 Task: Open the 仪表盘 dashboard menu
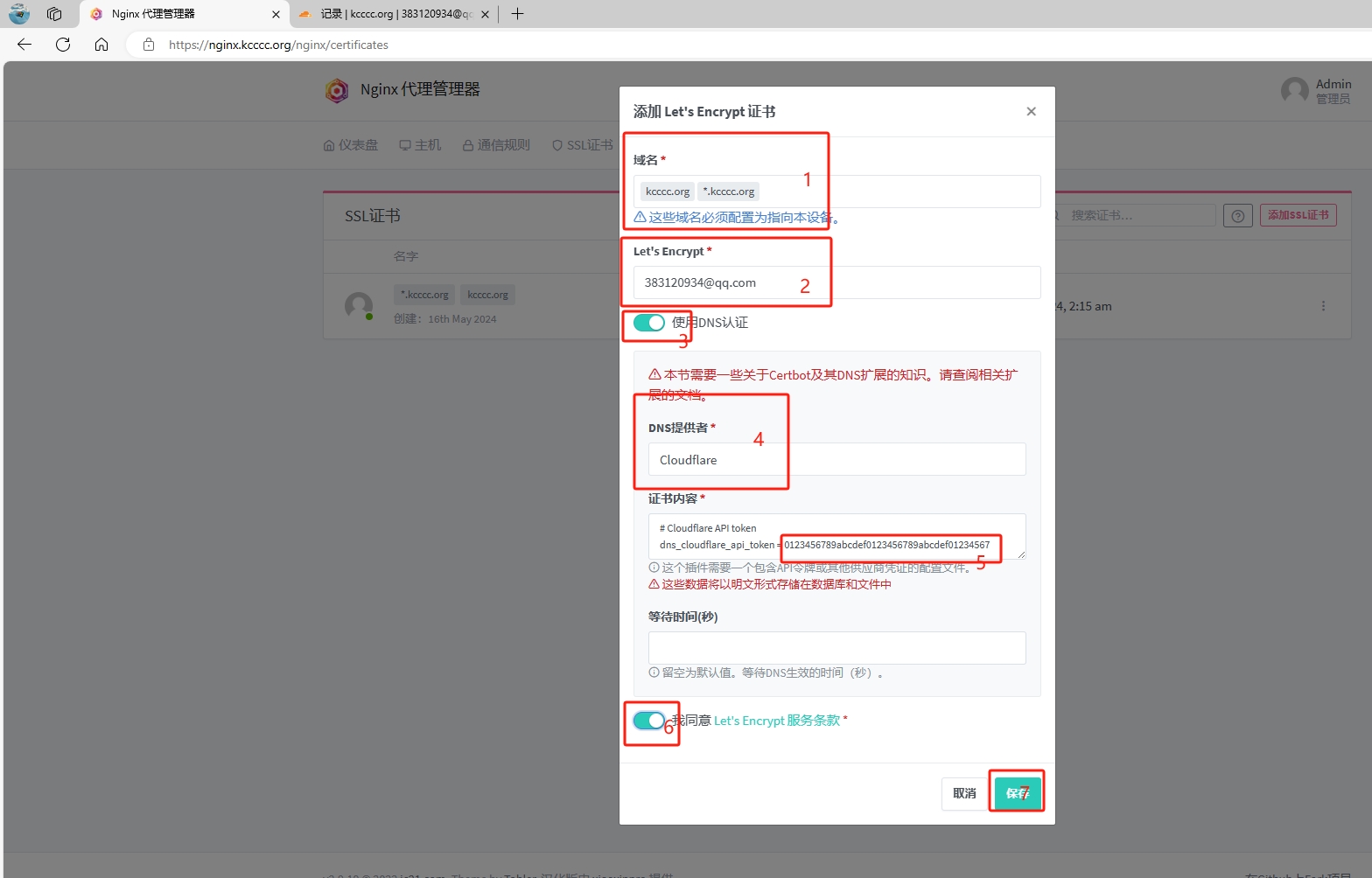(x=351, y=145)
